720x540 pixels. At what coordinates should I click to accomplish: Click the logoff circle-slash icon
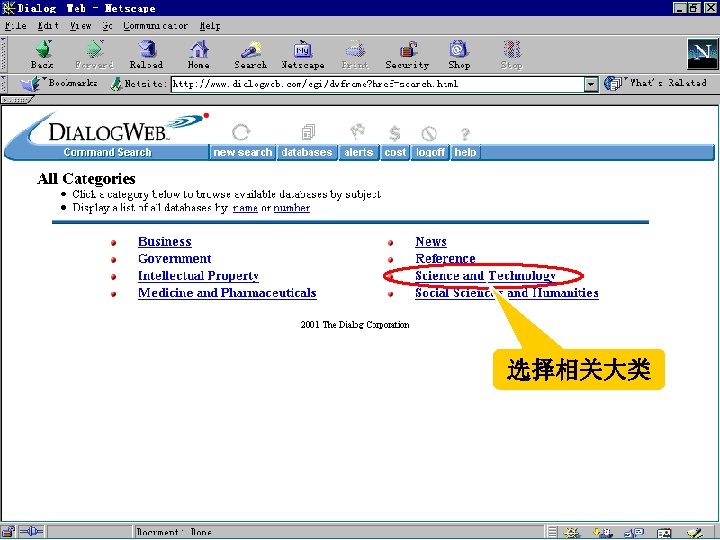point(429,134)
